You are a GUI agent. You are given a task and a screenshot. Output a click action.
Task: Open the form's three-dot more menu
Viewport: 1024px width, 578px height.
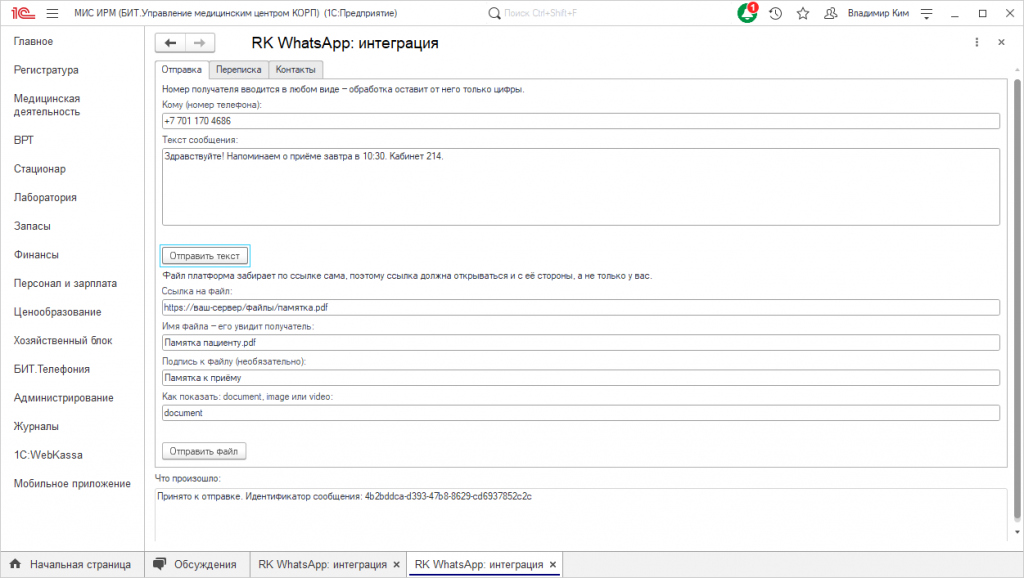tap(976, 42)
